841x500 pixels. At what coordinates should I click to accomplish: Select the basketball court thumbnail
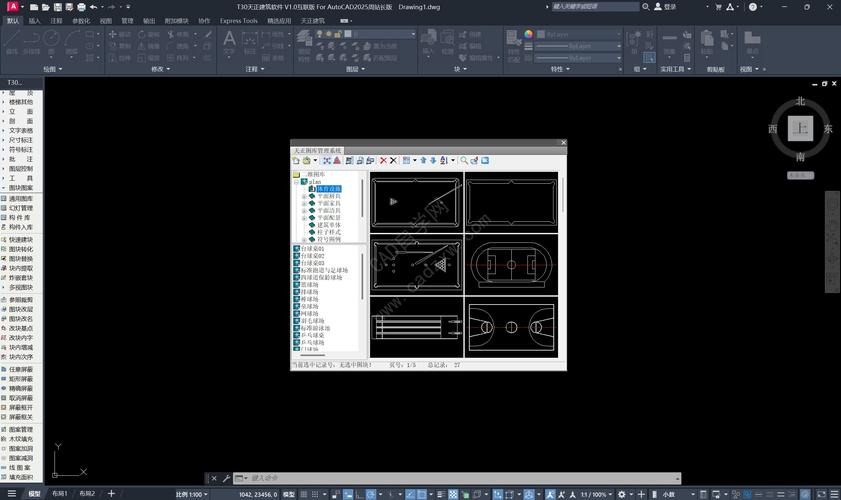[x=511, y=327]
